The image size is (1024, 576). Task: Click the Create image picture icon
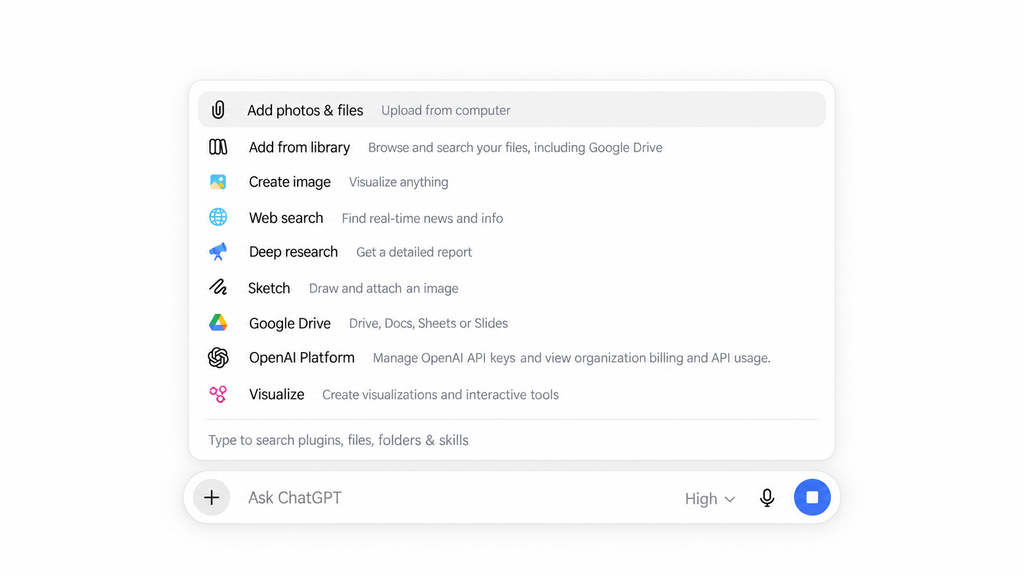pyautogui.click(x=218, y=182)
